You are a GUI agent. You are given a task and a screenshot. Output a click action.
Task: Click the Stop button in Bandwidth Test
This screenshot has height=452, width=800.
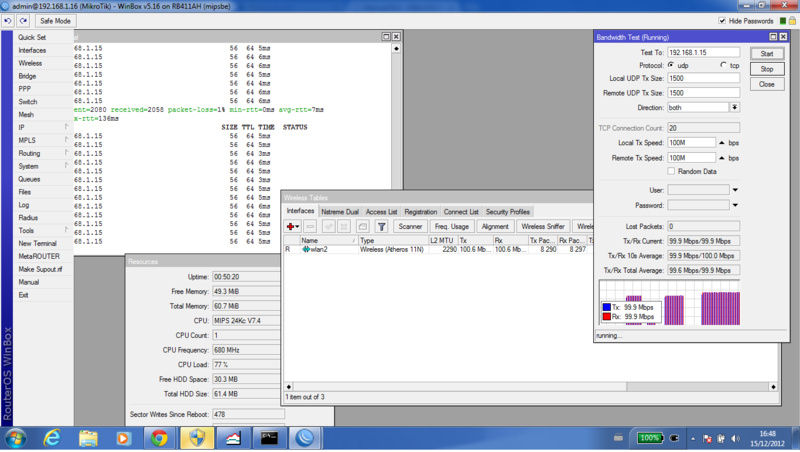766,69
